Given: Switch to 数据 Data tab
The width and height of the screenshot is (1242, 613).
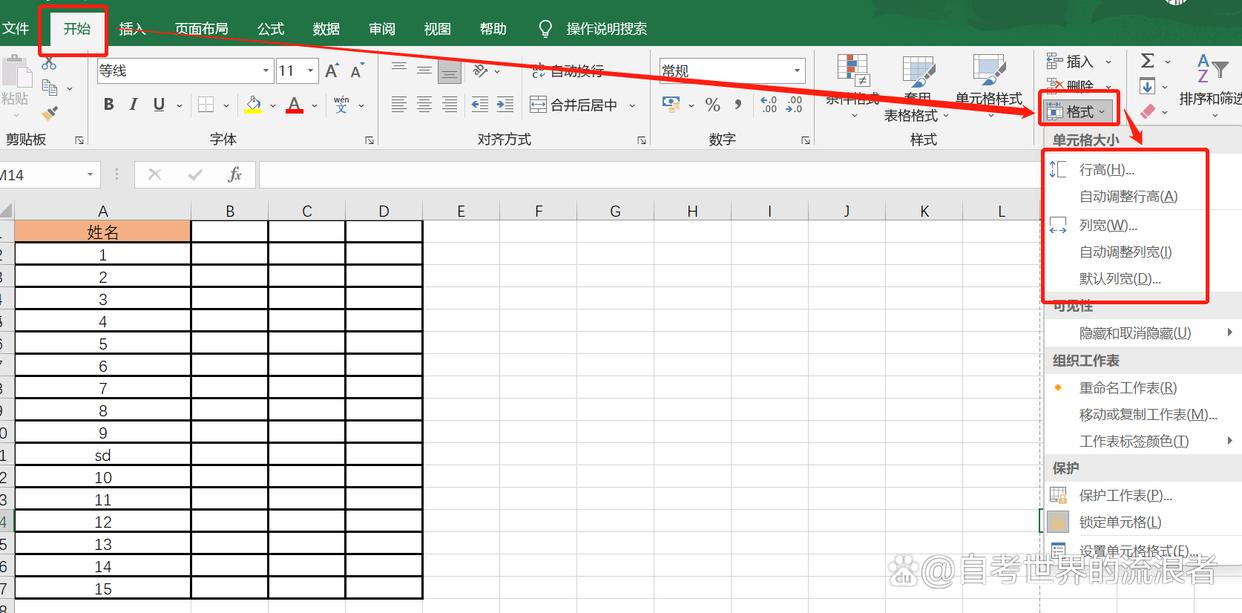Looking at the screenshot, I should coord(326,29).
